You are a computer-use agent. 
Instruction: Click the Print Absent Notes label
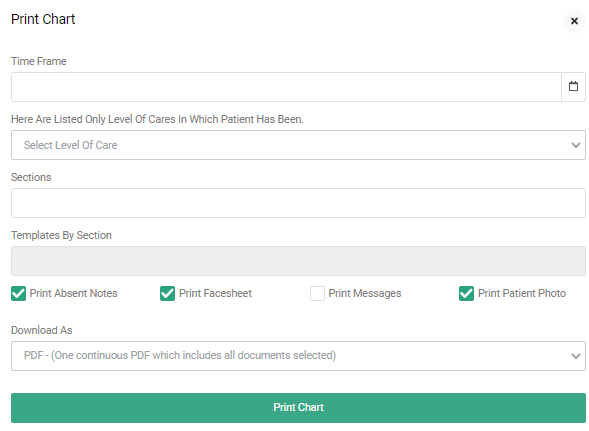tap(74, 293)
